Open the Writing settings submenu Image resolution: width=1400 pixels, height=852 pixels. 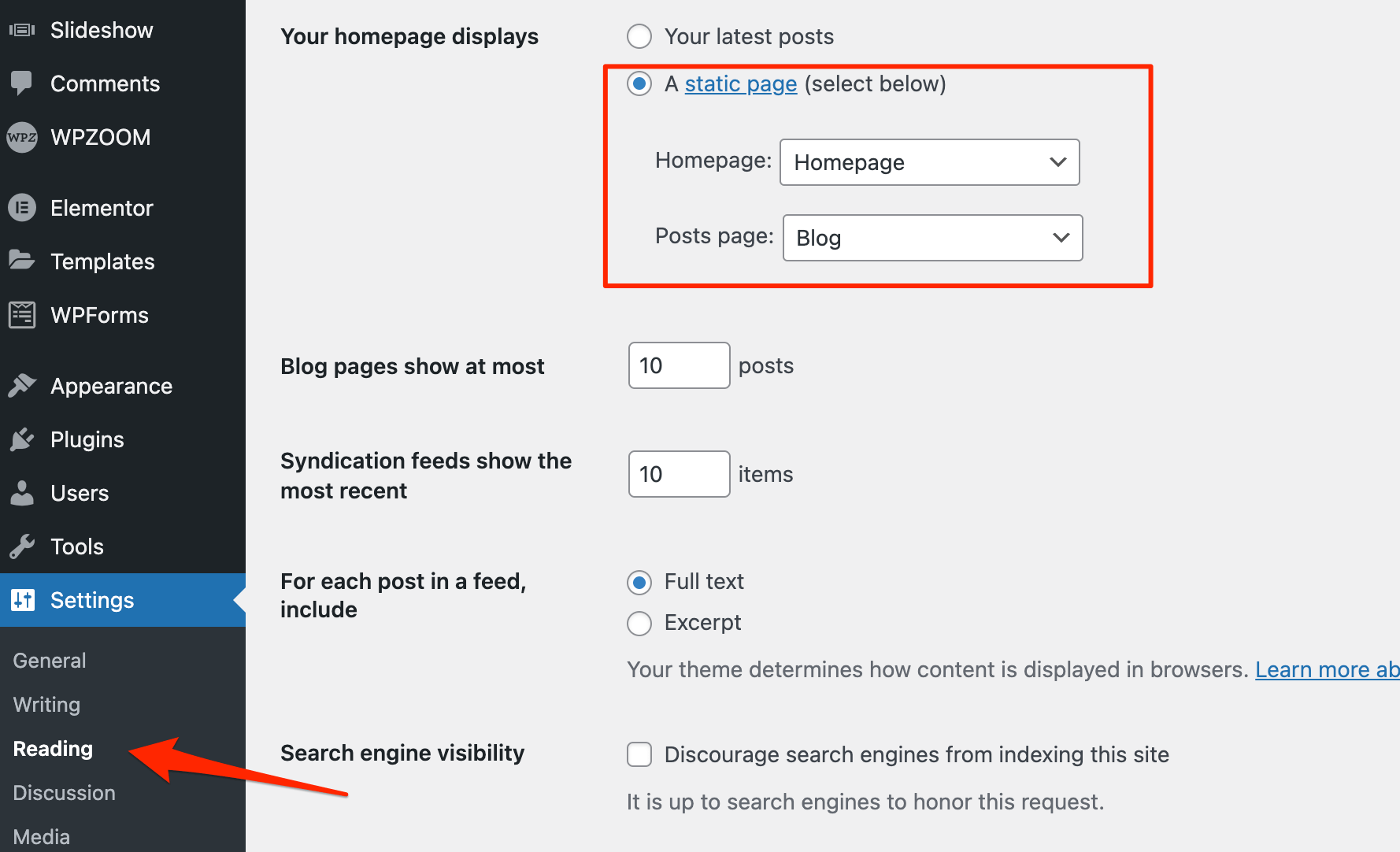pyautogui.click(x=46, y=705)
